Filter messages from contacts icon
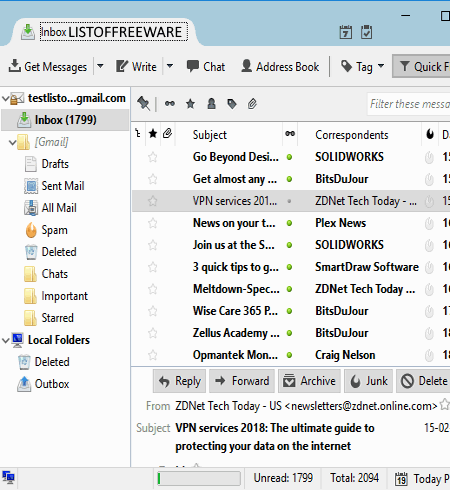 tap(211, 104)
